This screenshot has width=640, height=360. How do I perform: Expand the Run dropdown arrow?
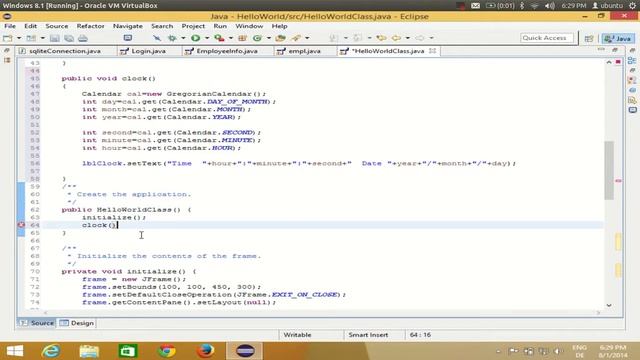tap(207, 38)
